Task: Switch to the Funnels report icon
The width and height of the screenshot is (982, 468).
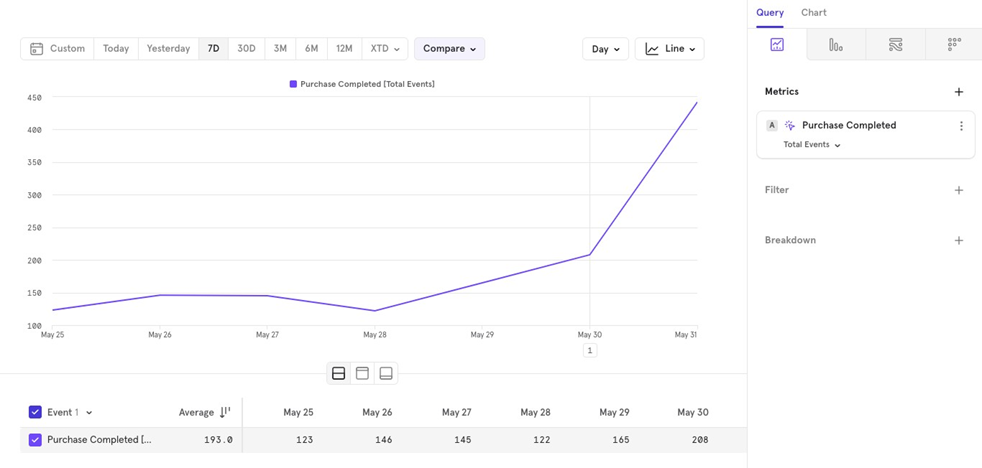Action: tap(836, 45)
